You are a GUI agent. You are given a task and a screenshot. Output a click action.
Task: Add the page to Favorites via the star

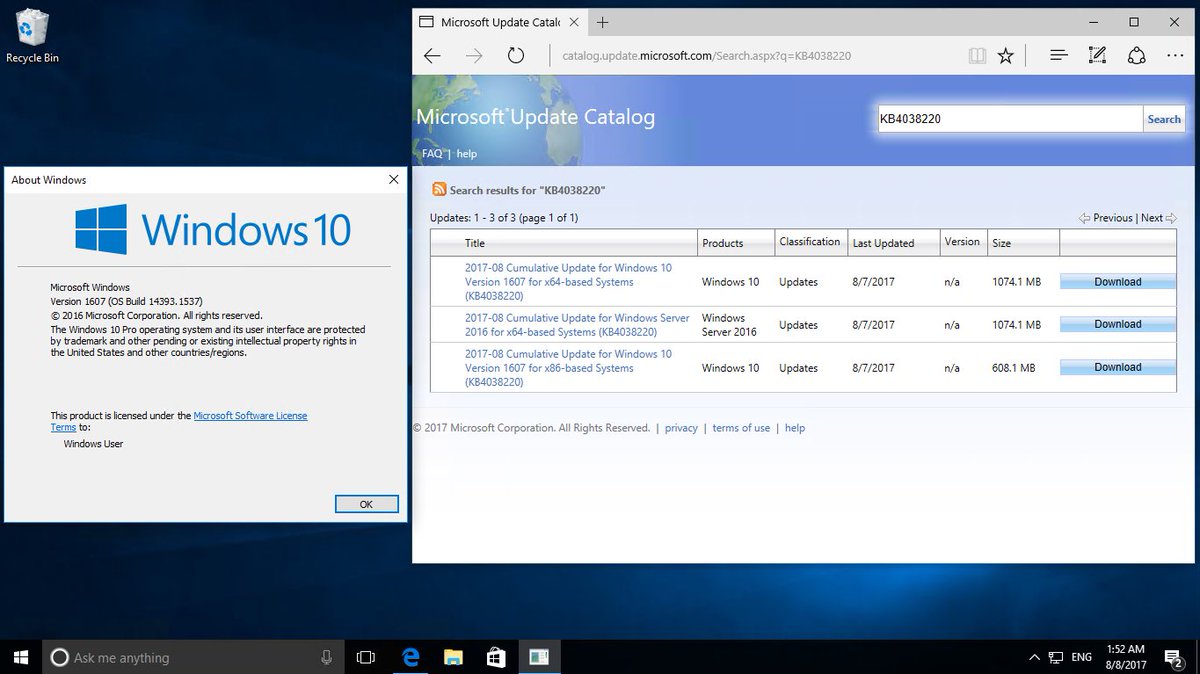tap(1006, 55)
